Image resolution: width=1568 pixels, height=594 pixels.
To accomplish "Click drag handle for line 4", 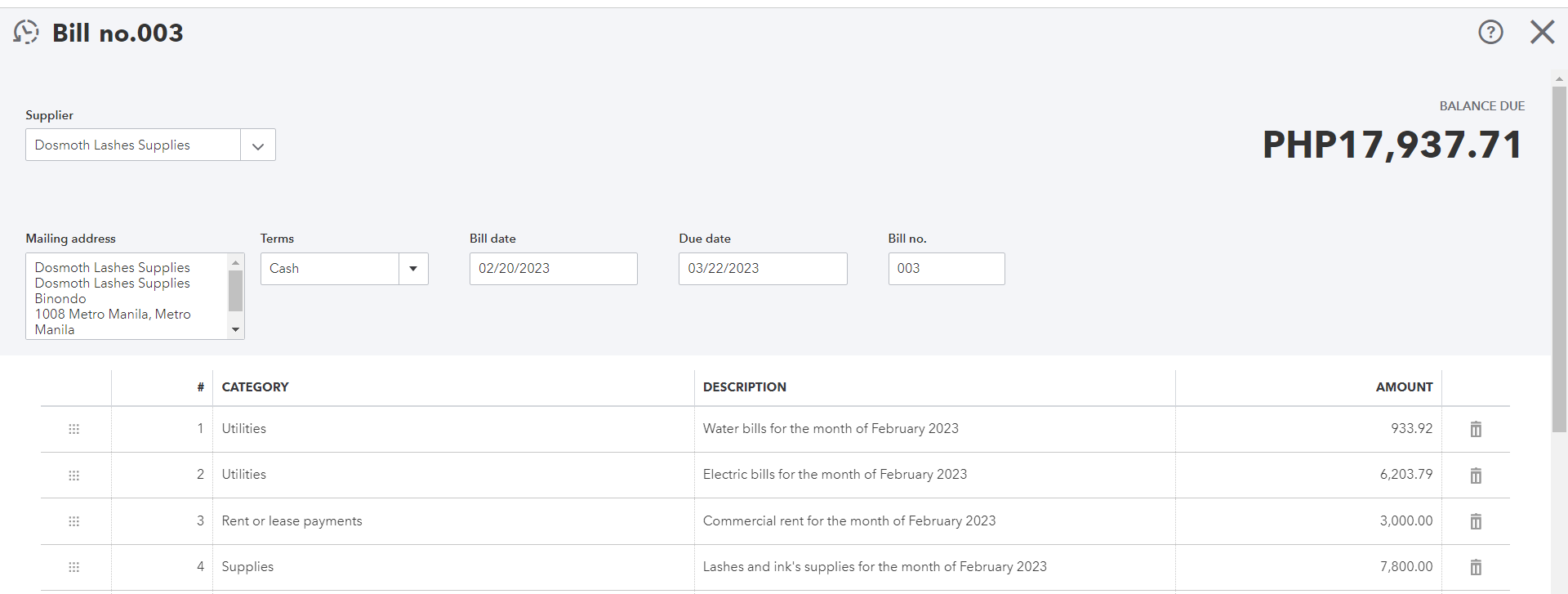I will [x=74, y=567].
